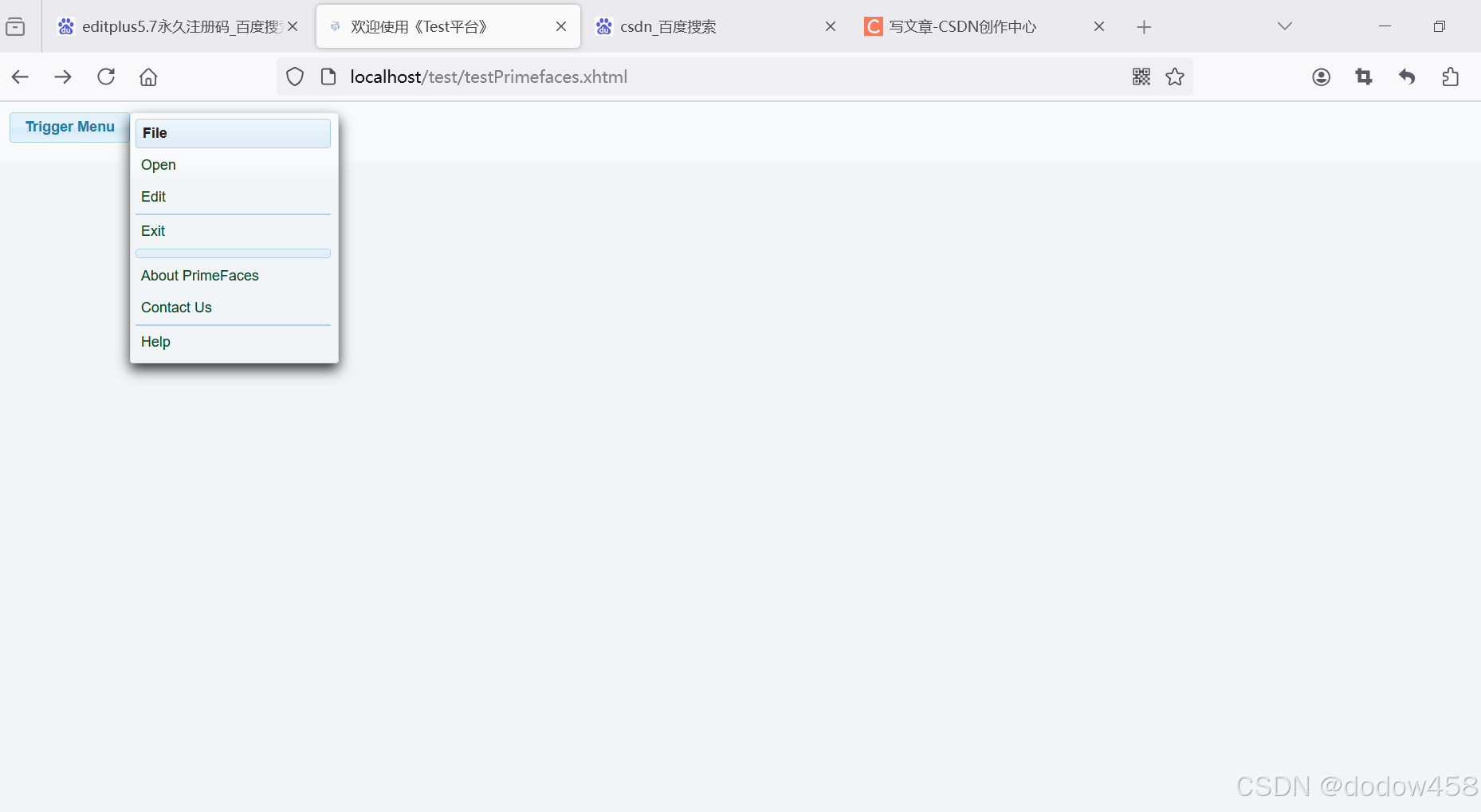Restore down the browser window
This screenshot has height=812, width=1481.
click(x=1440, y=26)
